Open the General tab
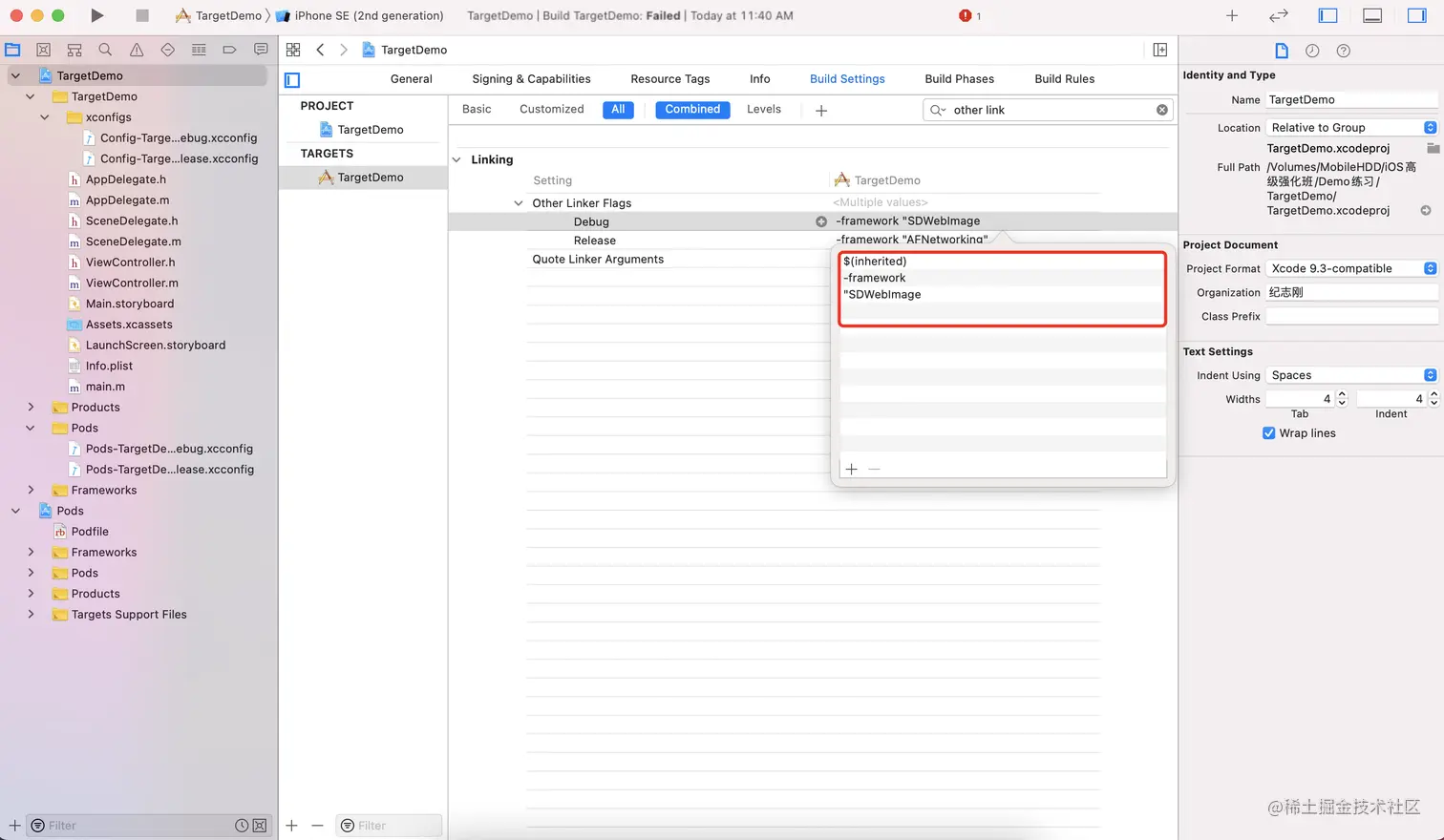This screenshot has width=1444, height=840. tap(412, 79)
